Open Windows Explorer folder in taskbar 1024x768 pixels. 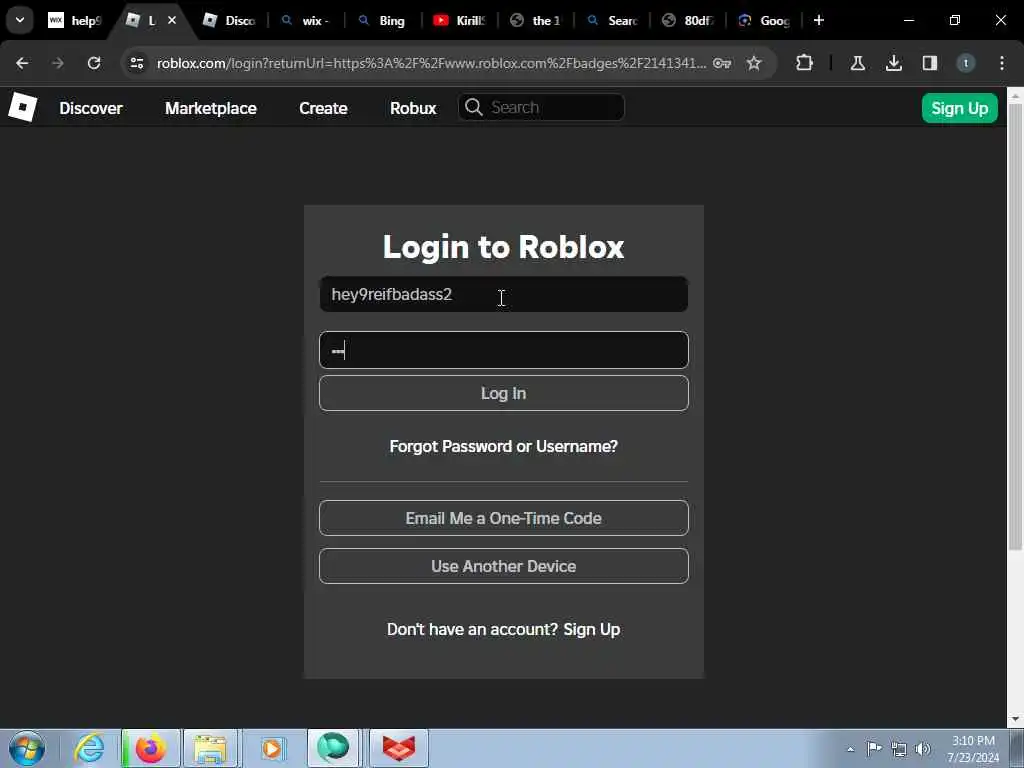click(210, 748)
